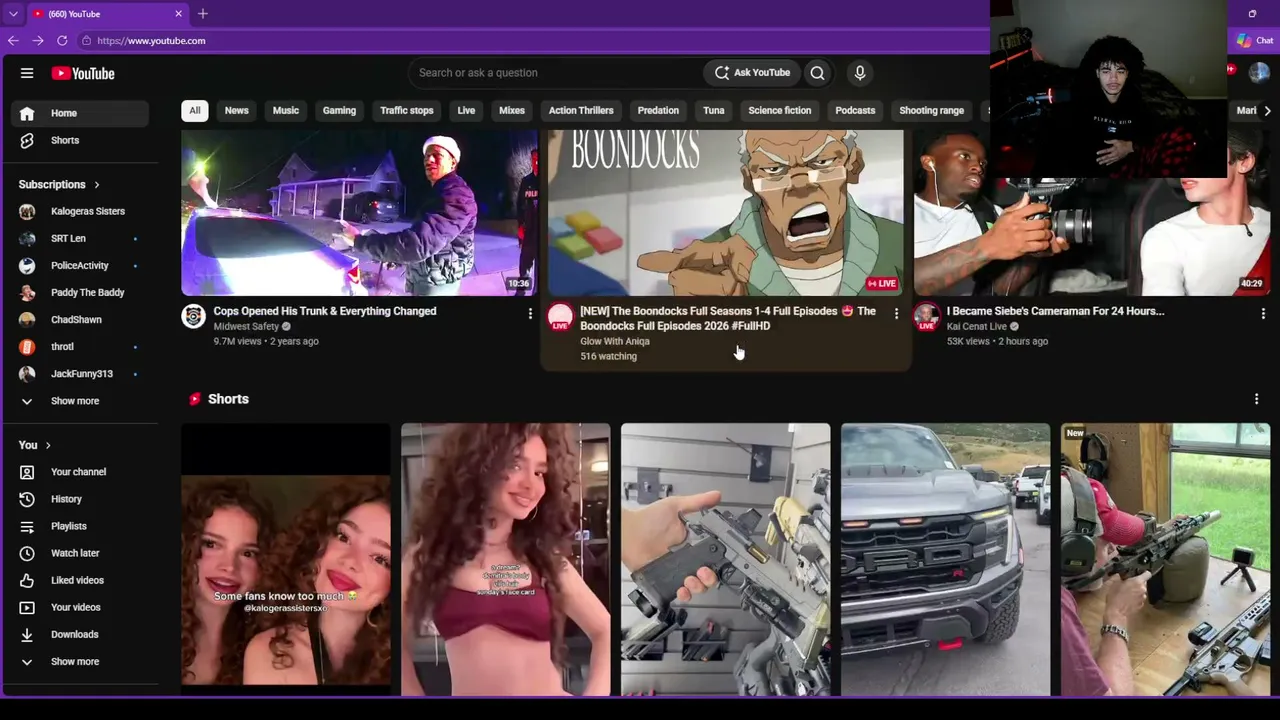Expand the You section
1280x720 pixels.
(x=35, y=445)
